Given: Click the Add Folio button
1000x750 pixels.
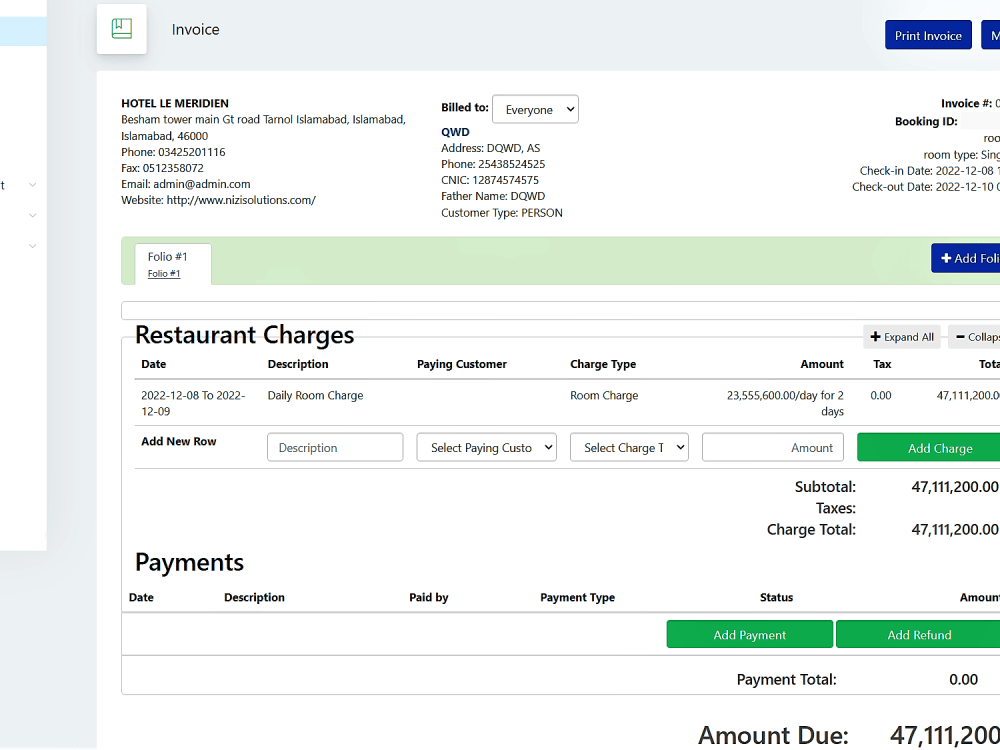Looking at the screenshot, I should point(966,258).
